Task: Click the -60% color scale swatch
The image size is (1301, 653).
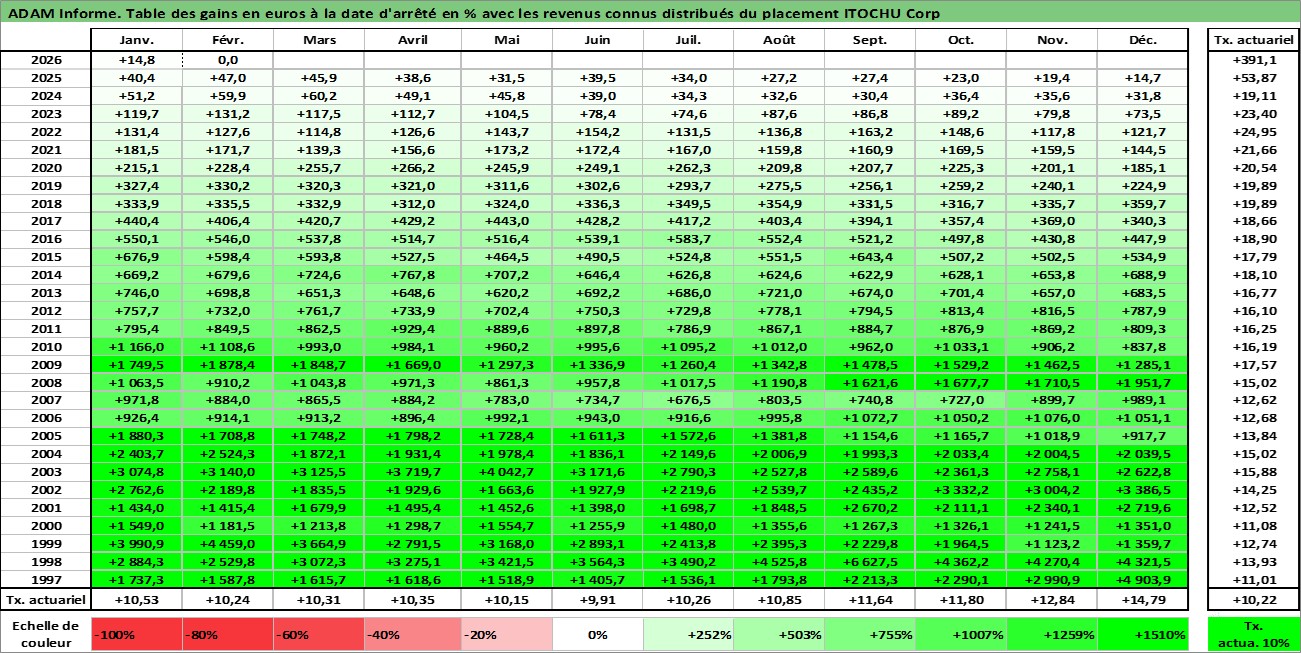Action: [x=318, y=634]
